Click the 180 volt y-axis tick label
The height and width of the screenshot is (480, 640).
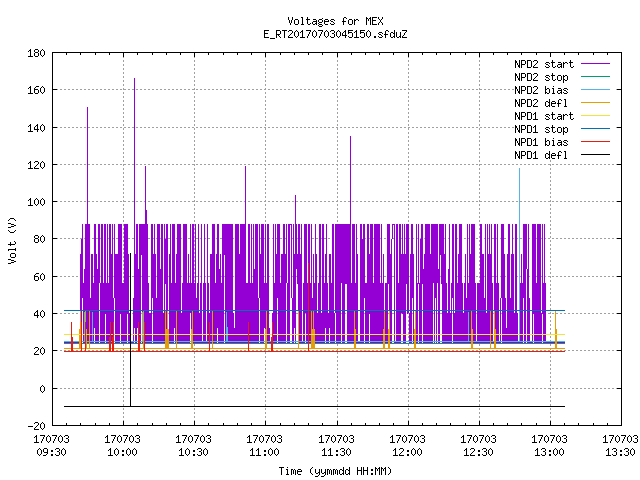tap(36, 53)
